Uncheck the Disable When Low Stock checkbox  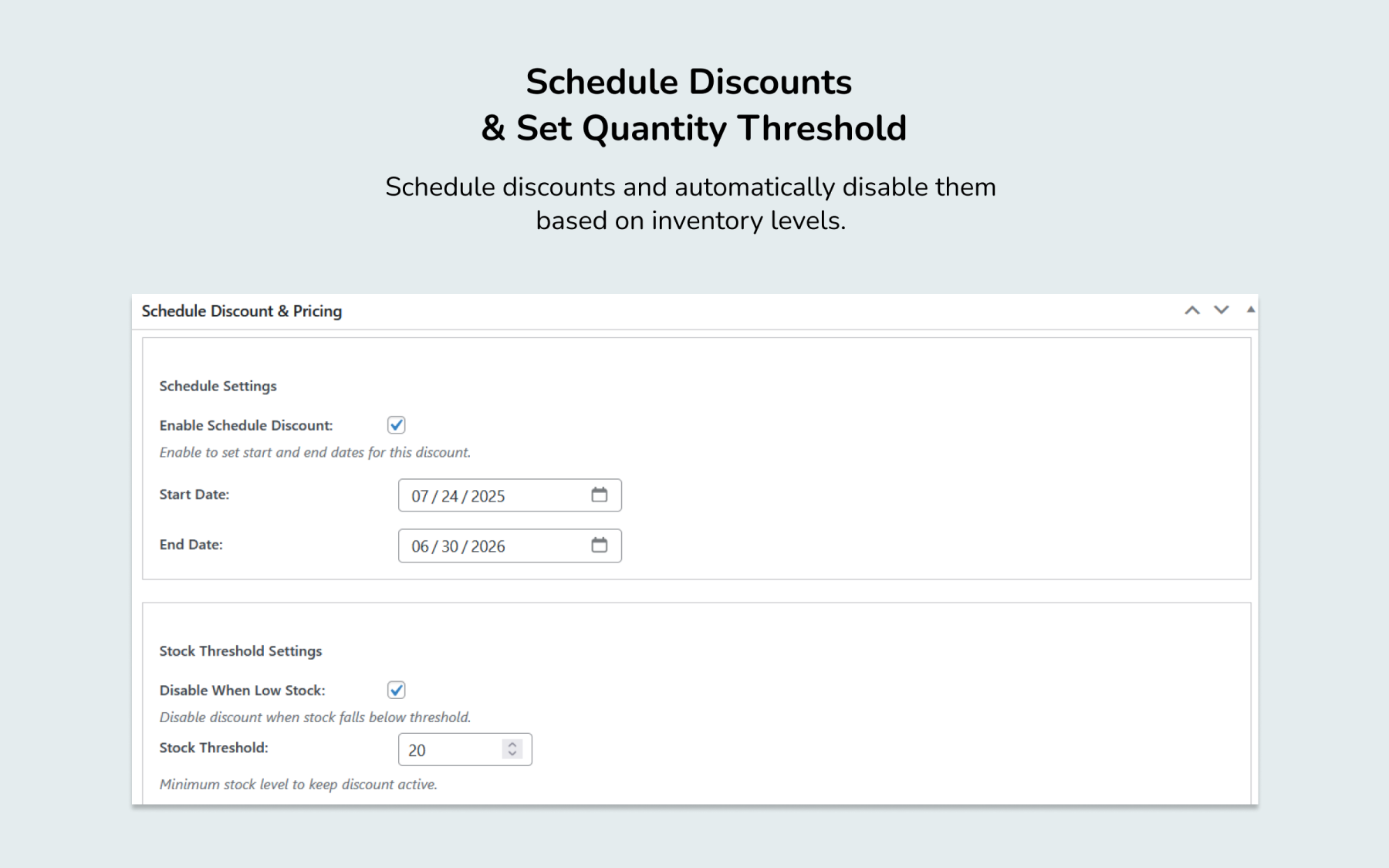[397, 690]
